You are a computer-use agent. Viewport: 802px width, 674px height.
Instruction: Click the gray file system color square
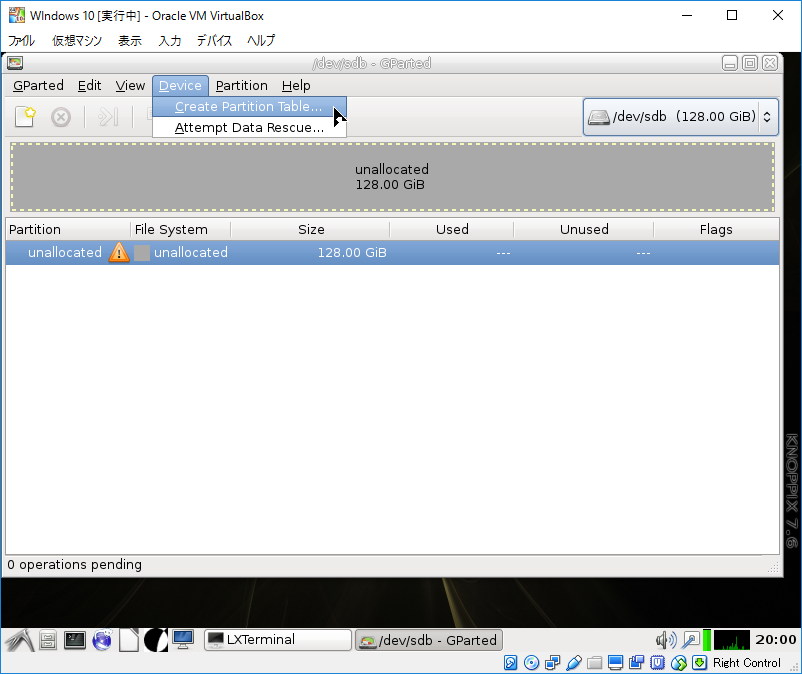142,253
